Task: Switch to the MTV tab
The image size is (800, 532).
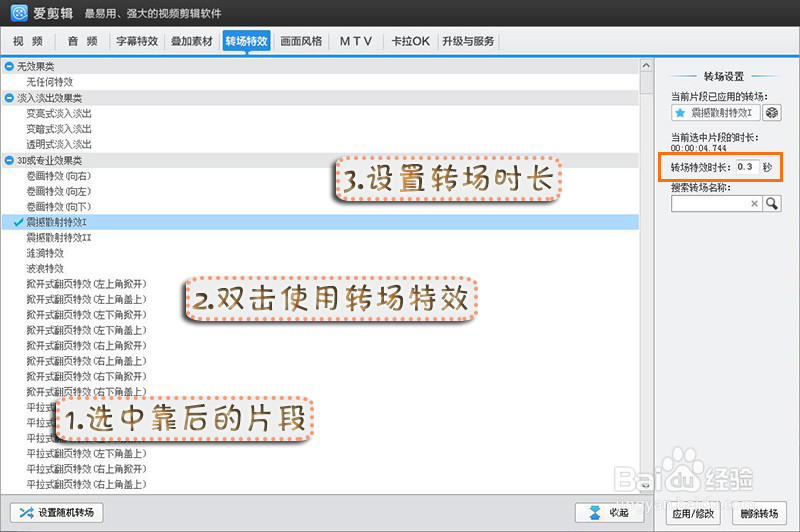Action: (356, 41)
